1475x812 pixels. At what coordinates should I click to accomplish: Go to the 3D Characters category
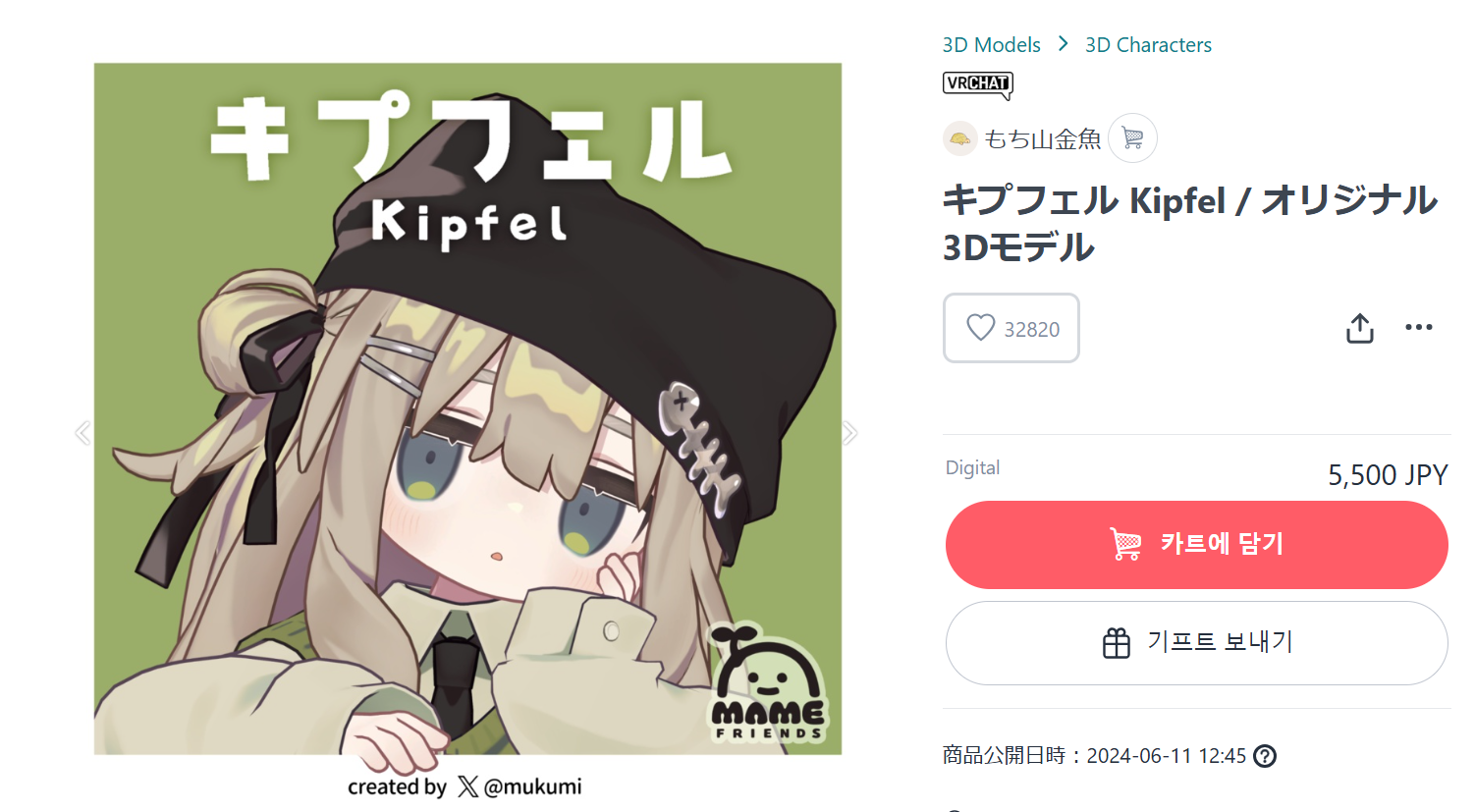coord(1148,45)
